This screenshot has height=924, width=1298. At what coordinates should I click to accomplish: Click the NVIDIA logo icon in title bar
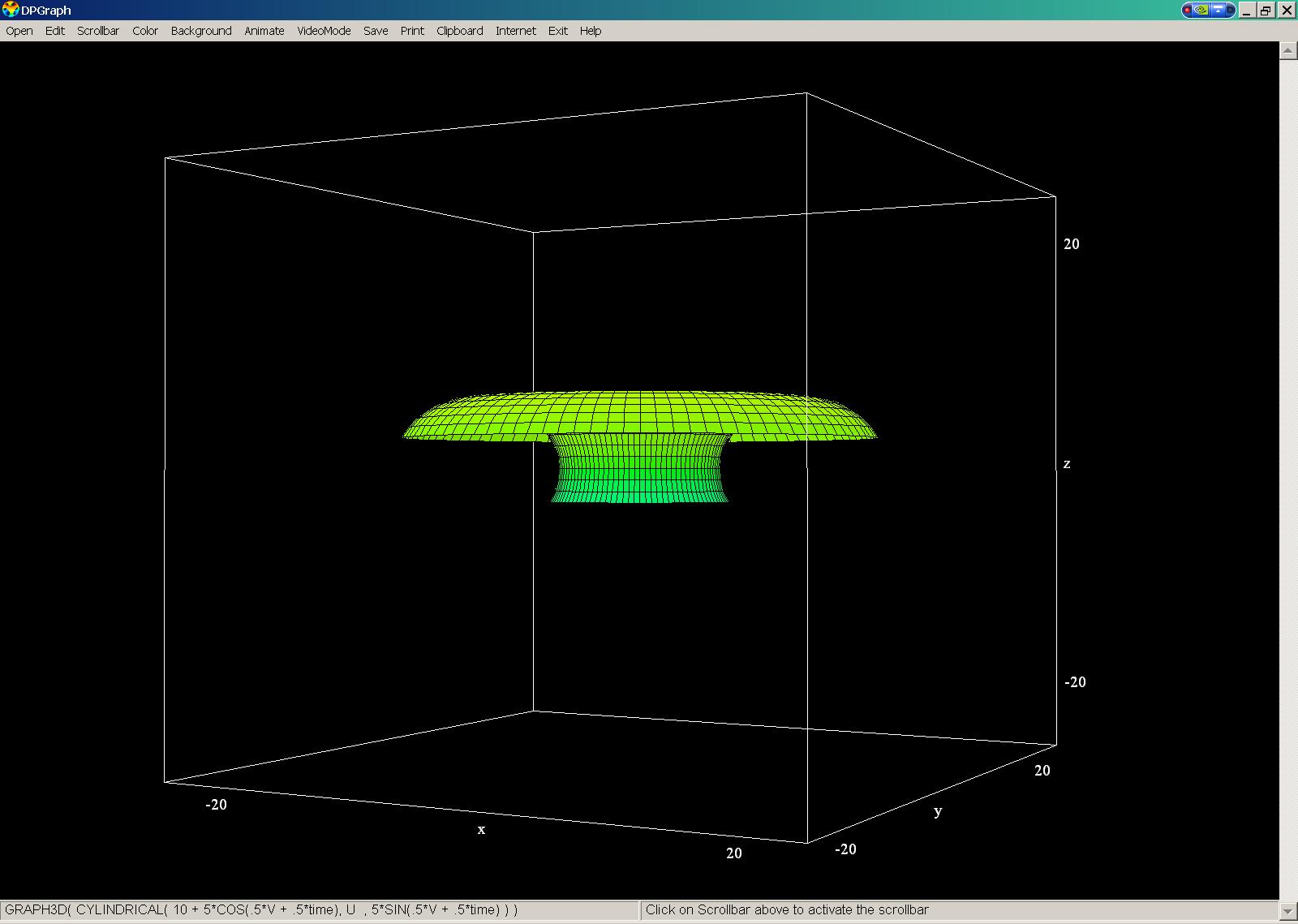pyautogui.click(x=1202, y=10)
